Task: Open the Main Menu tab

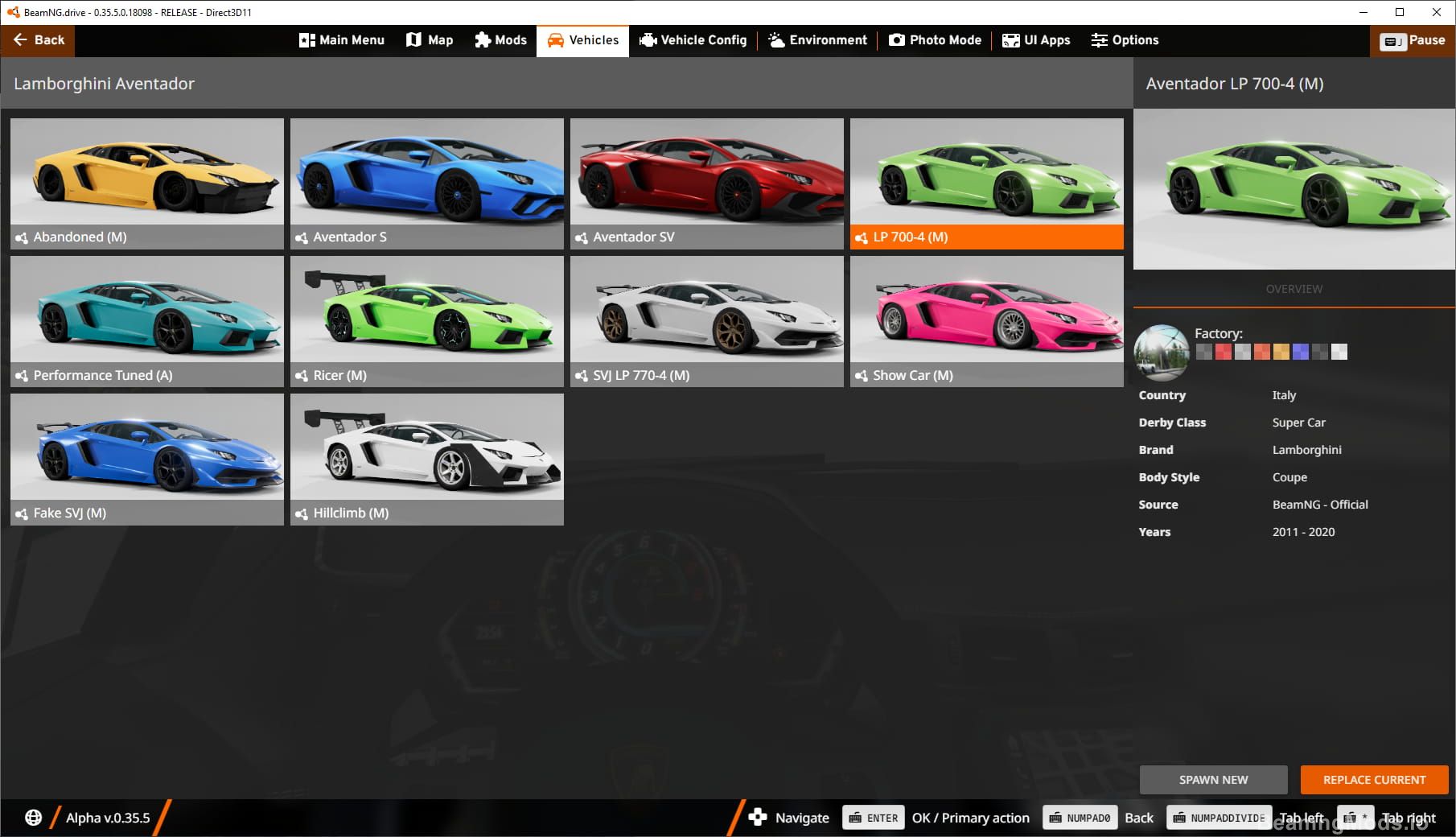Action: (342, 39)
